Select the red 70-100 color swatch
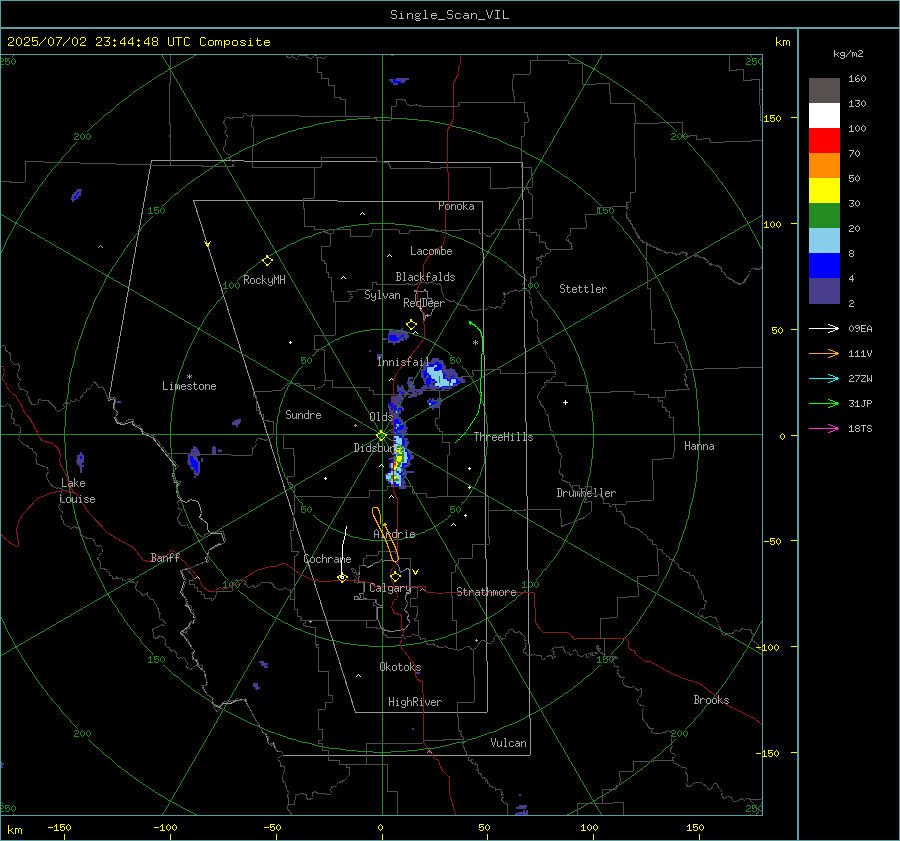The height and width of the screenshot is (841, 900). (x=824, y=141)
